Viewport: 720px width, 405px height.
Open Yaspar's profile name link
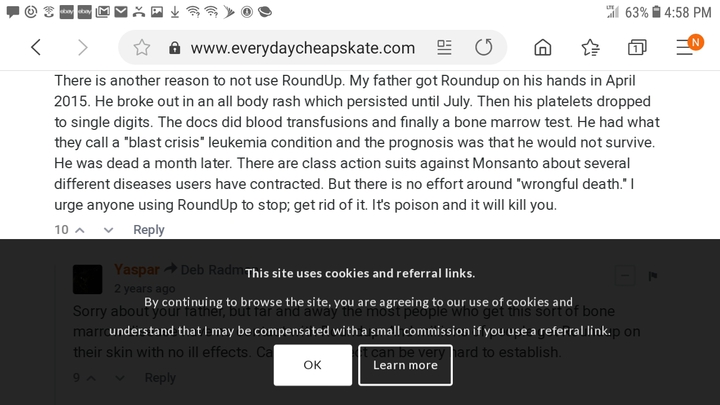137,269
